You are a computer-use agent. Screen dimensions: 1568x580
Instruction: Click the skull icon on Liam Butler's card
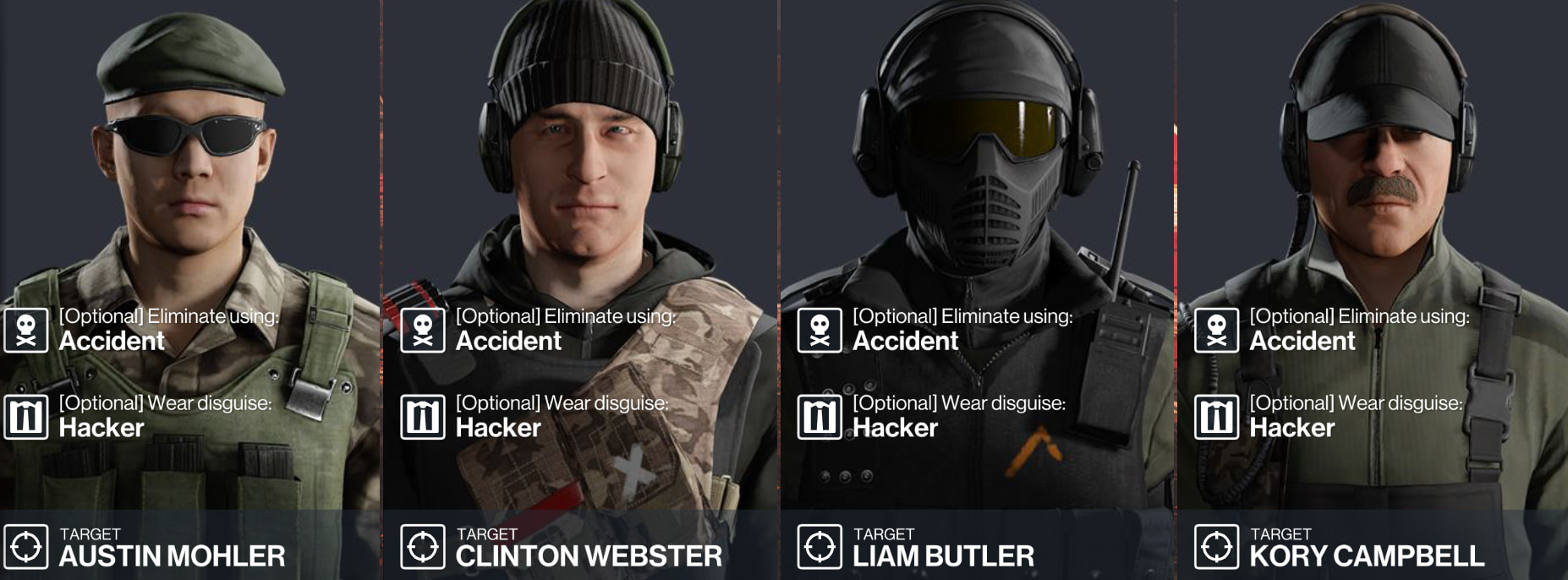coord(820,331)
